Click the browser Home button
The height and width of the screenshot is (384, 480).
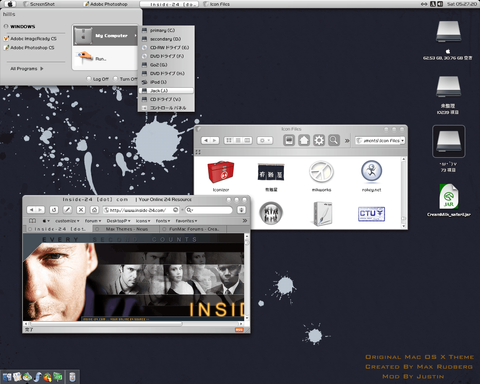95,210
